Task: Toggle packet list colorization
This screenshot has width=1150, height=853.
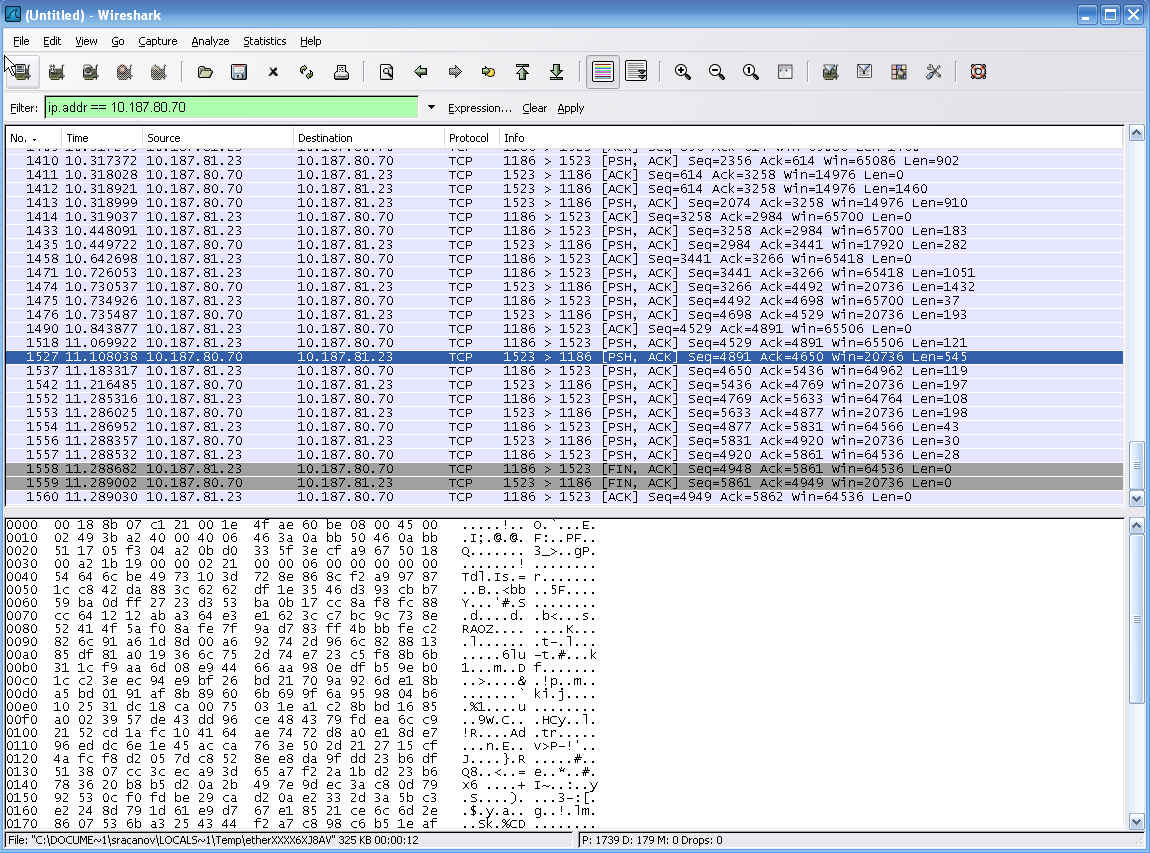Action: pos(603,72)
